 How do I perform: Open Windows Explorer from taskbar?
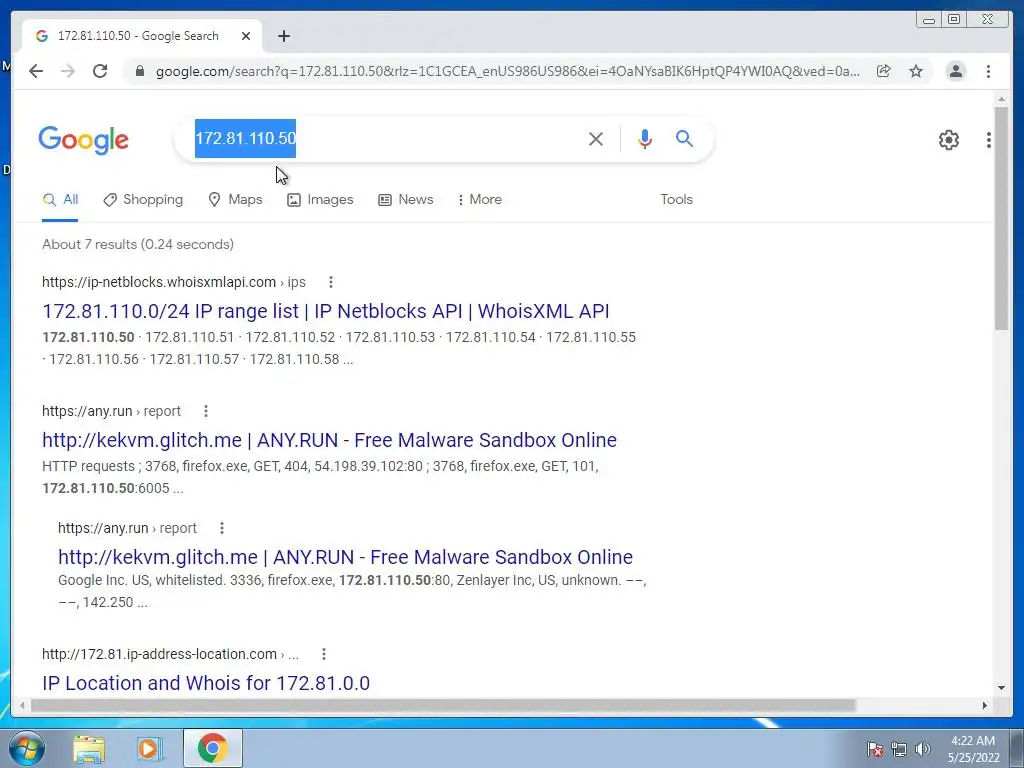[89, 749]
